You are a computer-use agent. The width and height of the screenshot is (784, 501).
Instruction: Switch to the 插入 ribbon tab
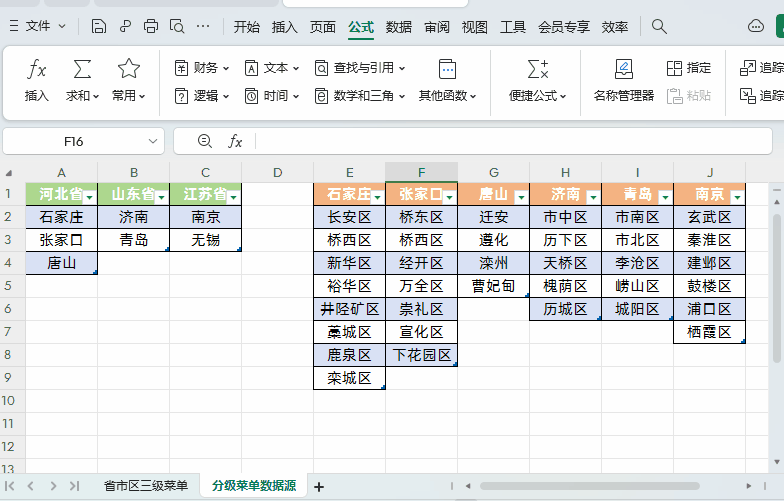284,27
